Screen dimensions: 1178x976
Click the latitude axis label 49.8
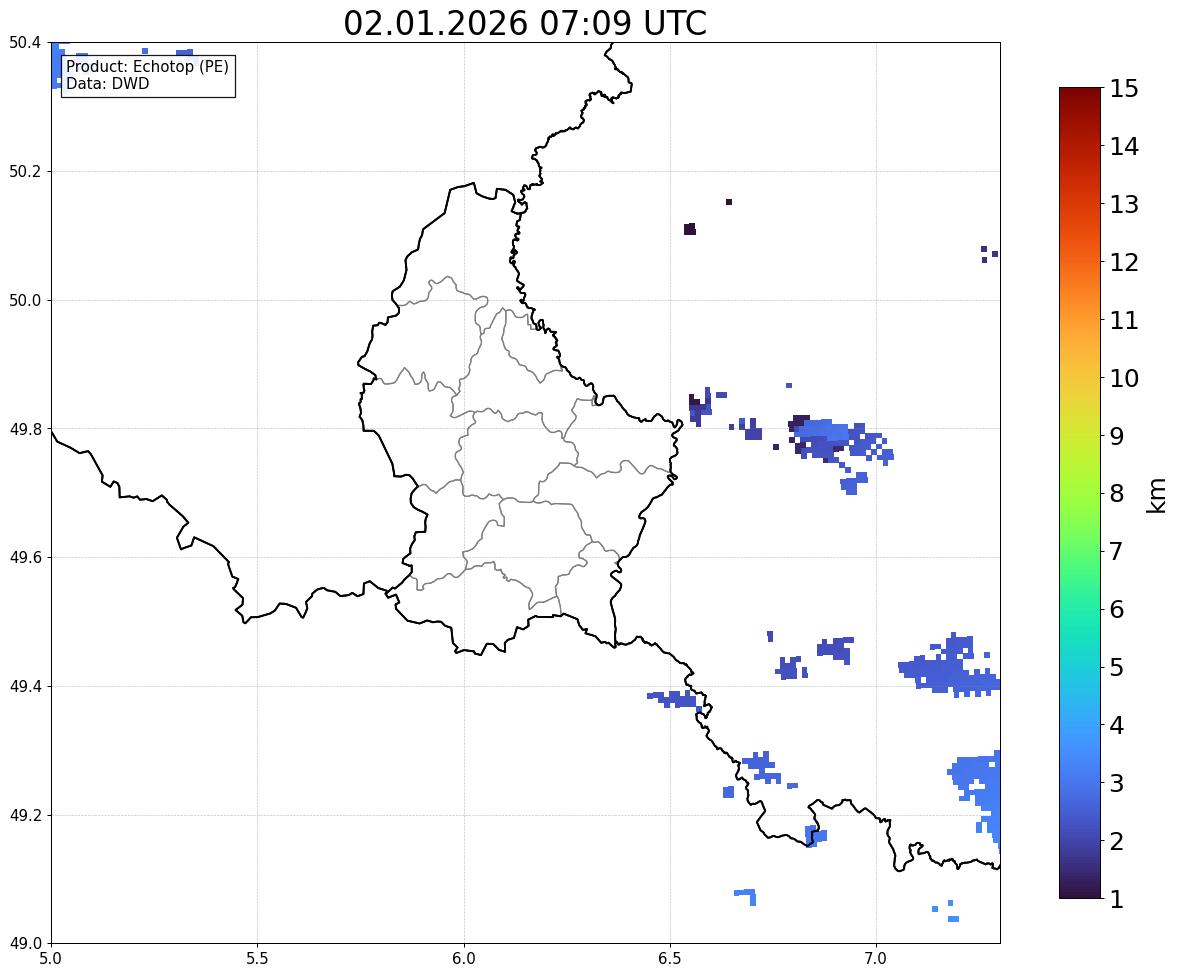coord(25,429)
